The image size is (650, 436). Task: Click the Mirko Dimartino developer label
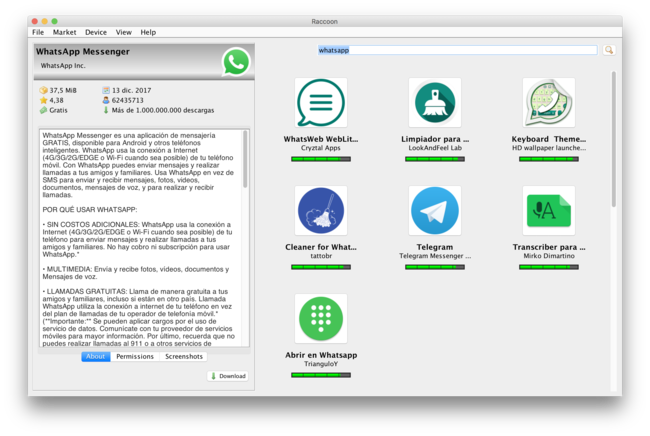pyautogui.click(x=549, y=256)
